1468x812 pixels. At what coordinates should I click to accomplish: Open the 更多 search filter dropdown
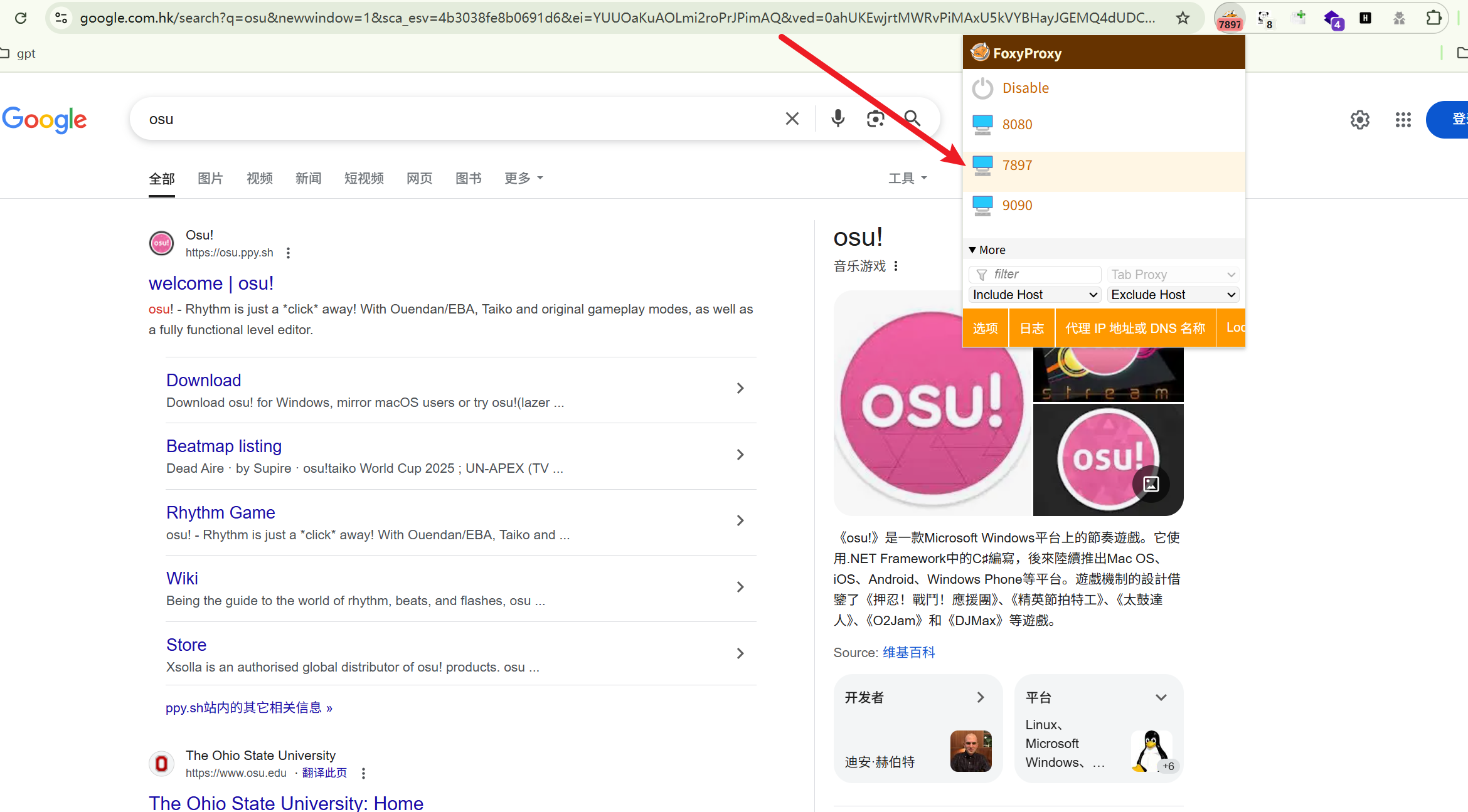(x=524, y=179)
